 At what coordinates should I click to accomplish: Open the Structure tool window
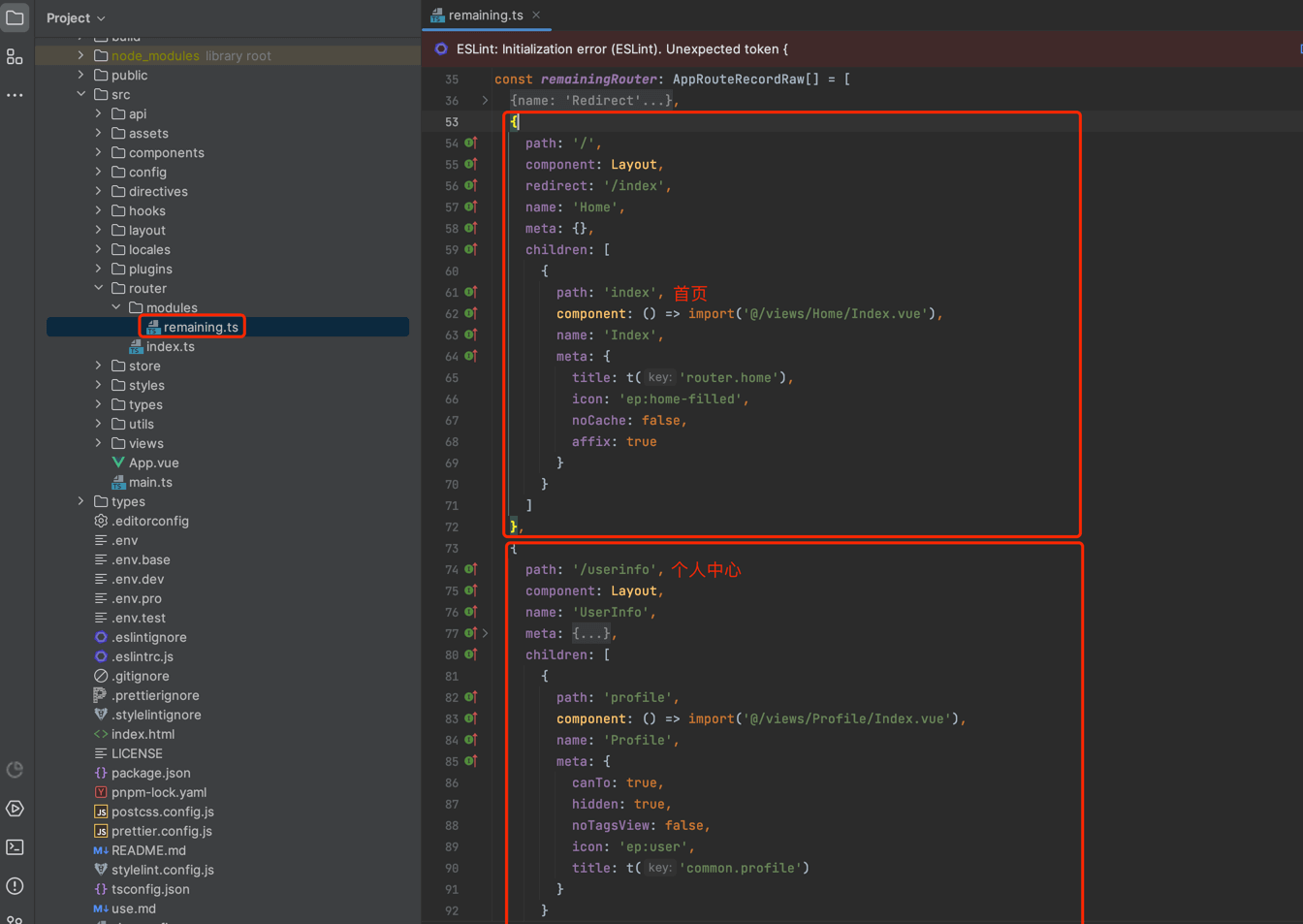coord(15,57)
